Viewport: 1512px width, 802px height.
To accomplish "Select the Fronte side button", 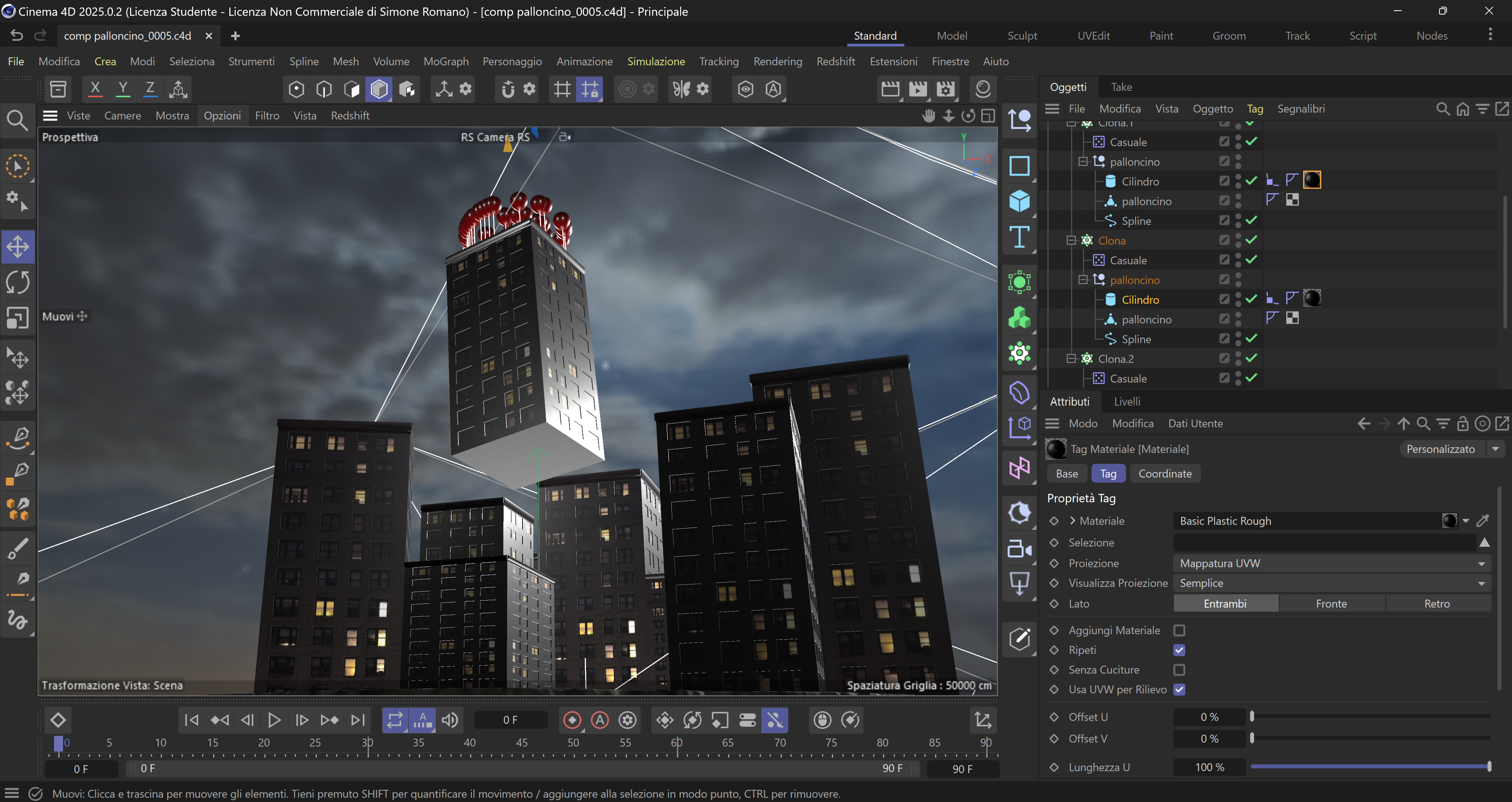I will tap(1331, 603).
